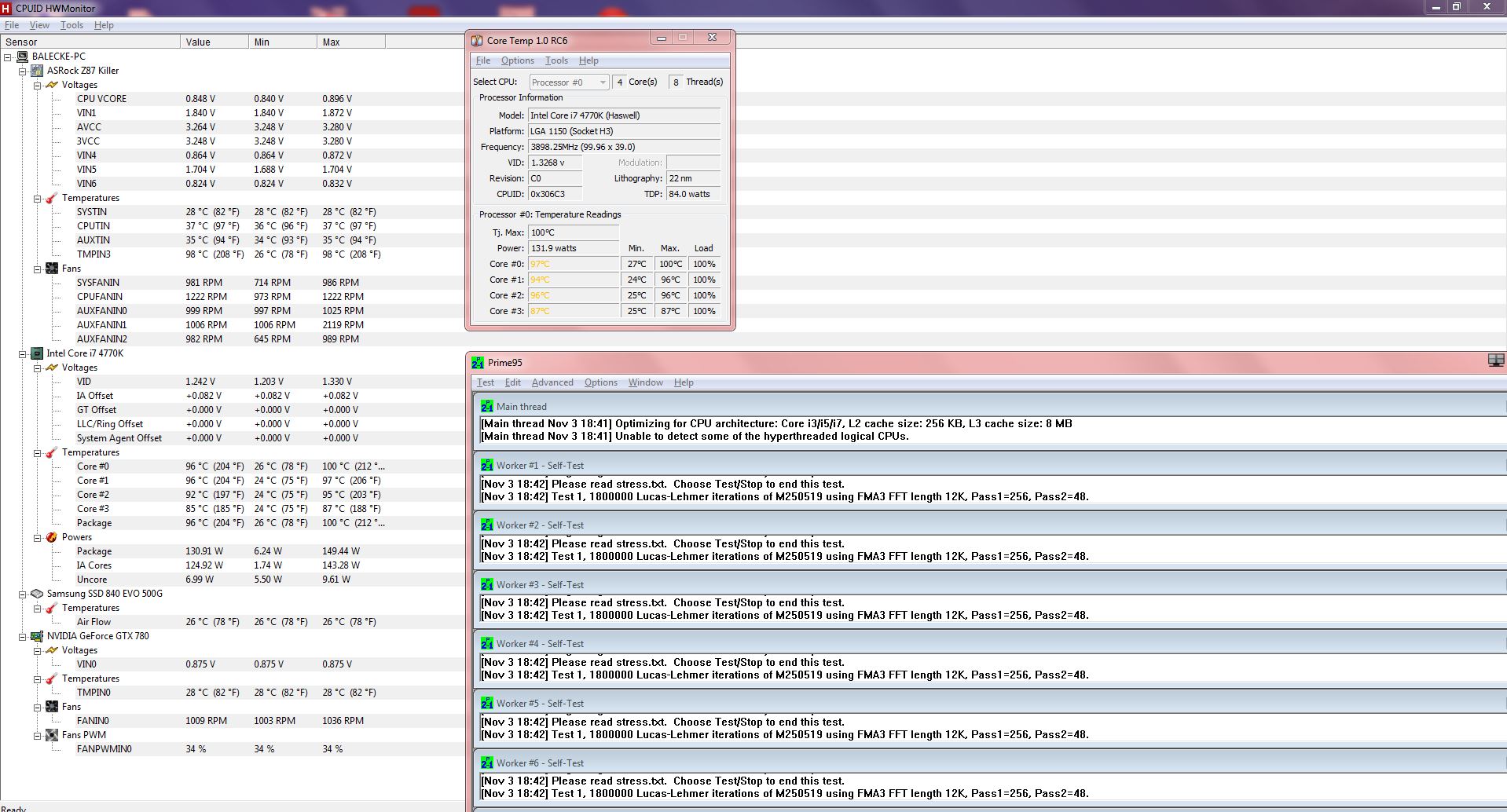This screenshot has height=812, width=1507.
Task: Collapse the Powers tree node
Action: coord(37,537)
